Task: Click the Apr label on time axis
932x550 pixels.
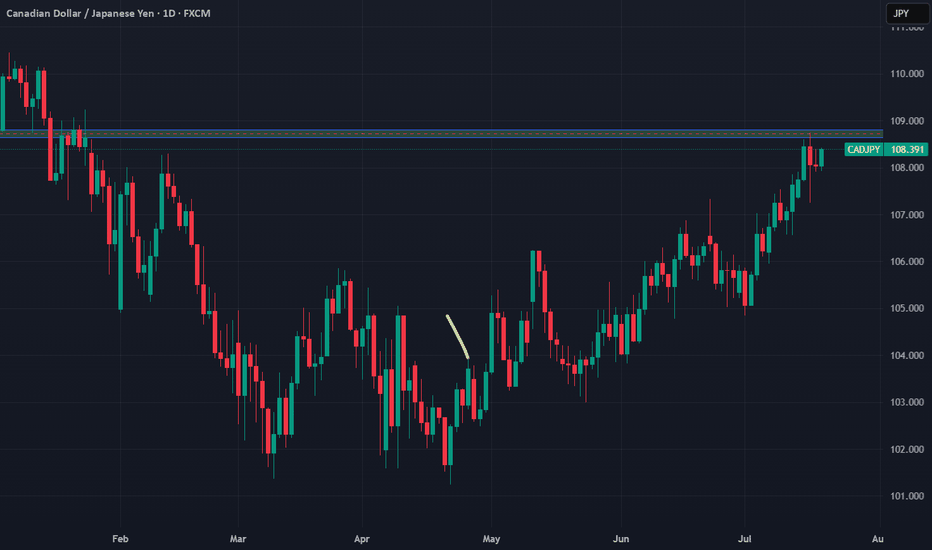Action: (361, 539)
